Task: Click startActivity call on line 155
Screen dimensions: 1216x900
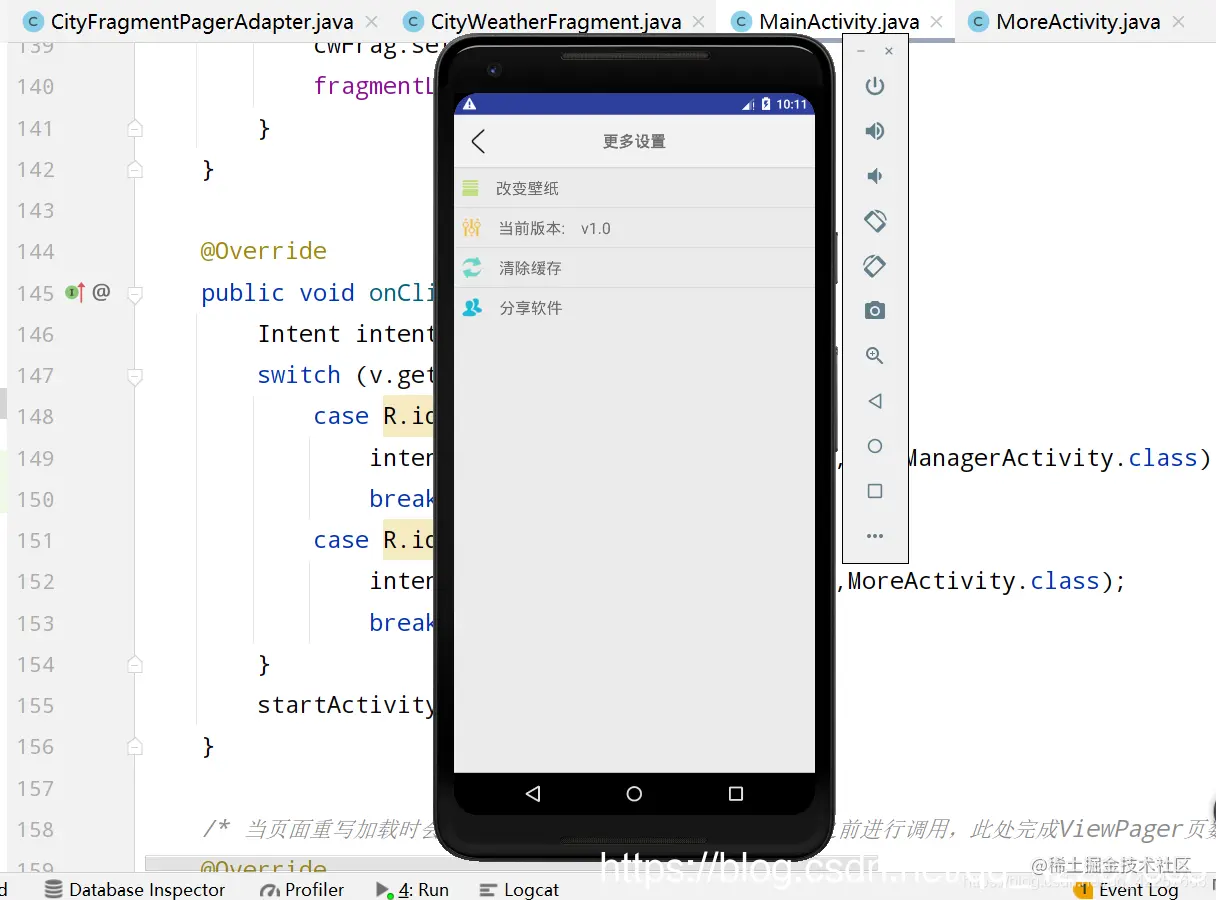Action: tap(346, 705)
